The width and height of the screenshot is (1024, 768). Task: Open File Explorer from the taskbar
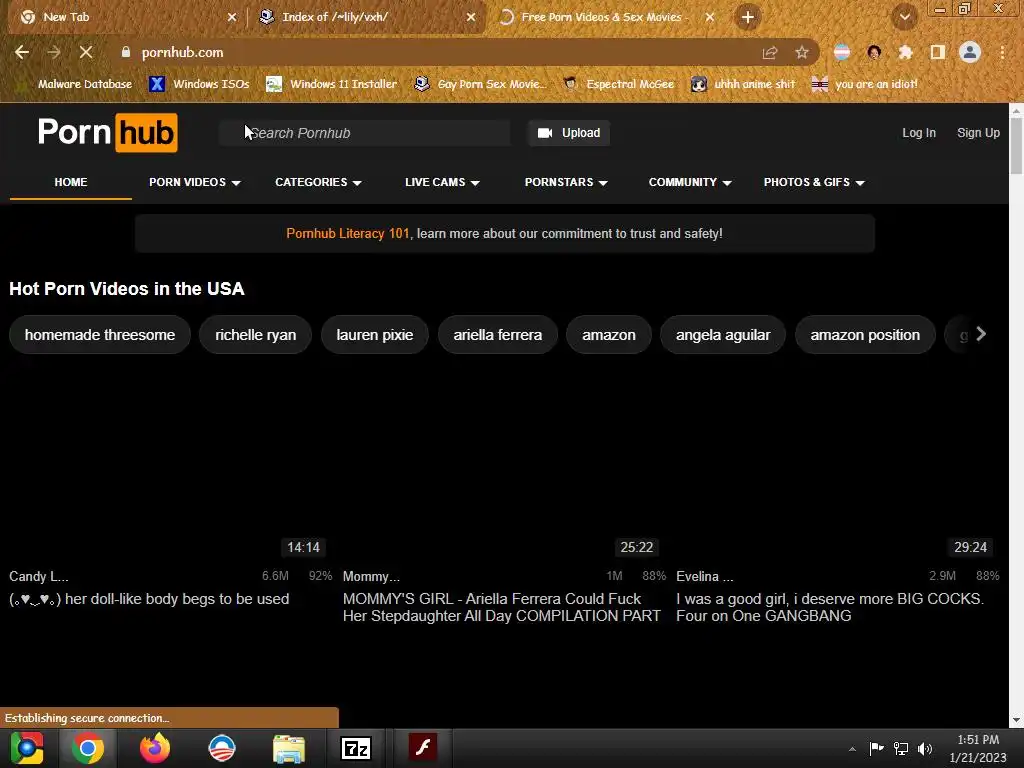[289, 748]
